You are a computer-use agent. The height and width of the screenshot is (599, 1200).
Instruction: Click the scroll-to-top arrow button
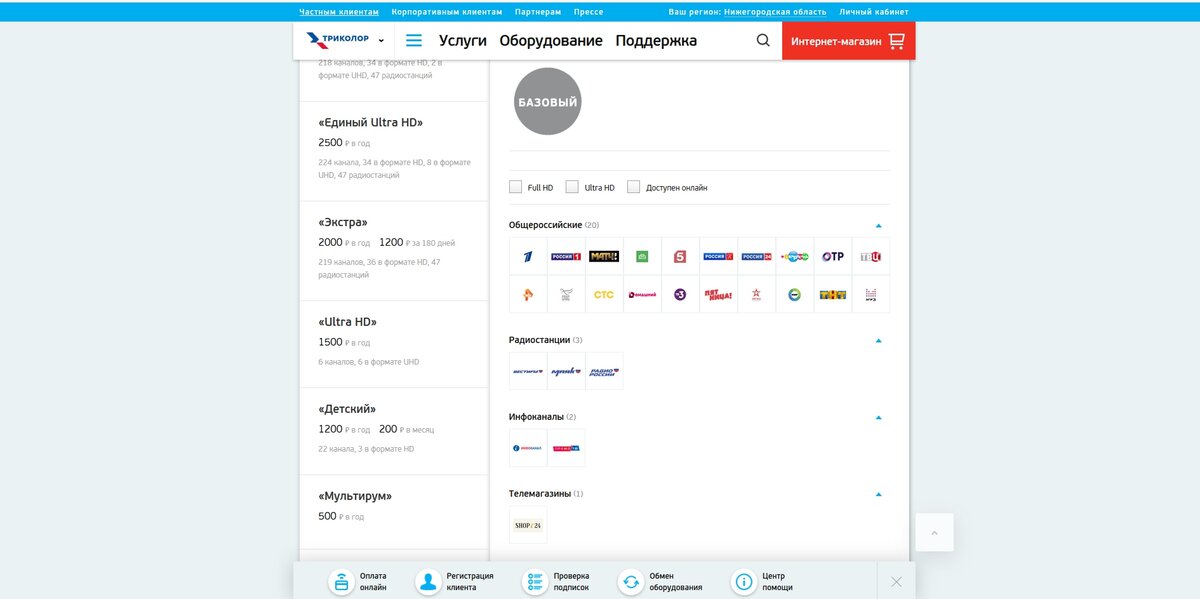(934, 532)
